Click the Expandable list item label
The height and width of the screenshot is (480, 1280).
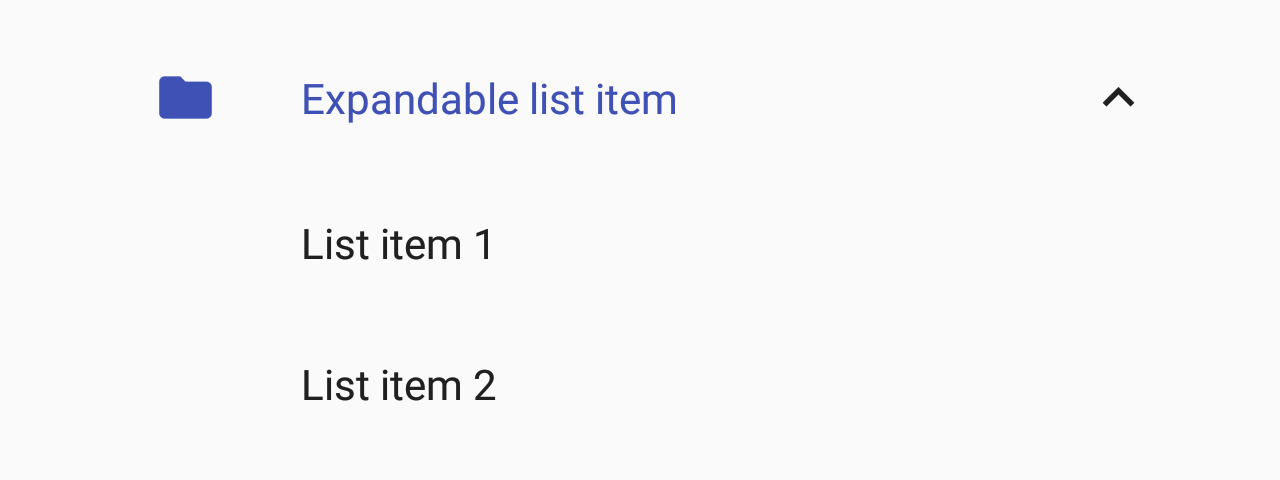click(x=489, y=100)
